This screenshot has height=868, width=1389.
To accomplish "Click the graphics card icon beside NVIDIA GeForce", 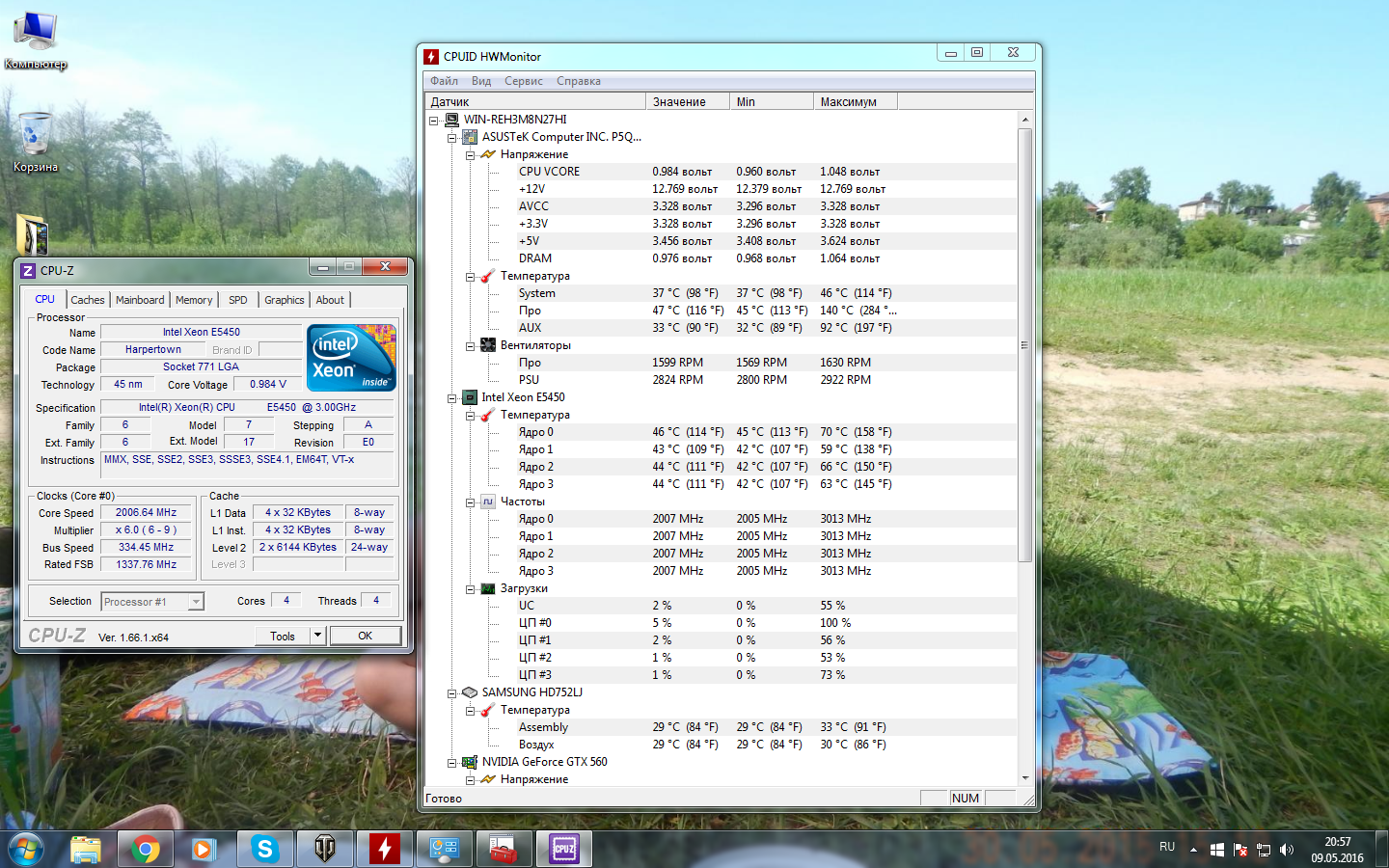I will coord(470,762).
